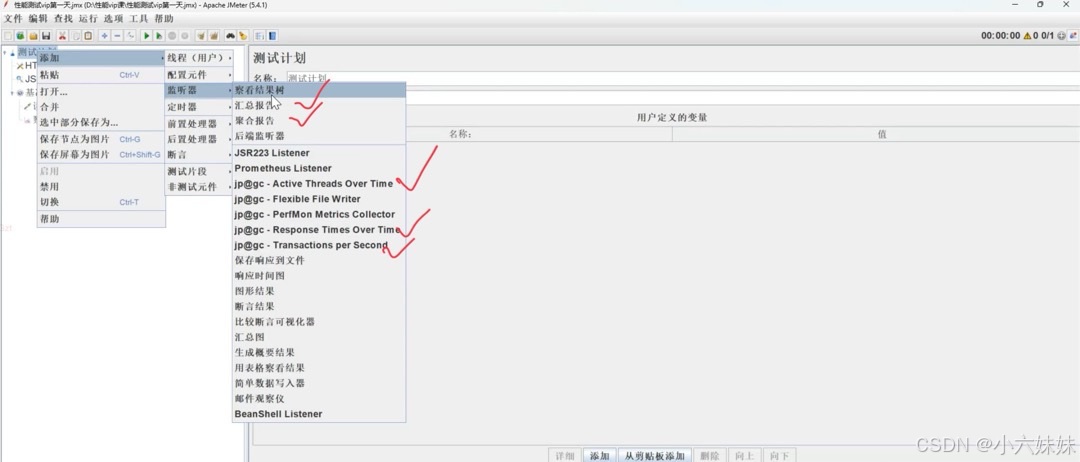This screenshot has width=1080, height=462.
Task: Open the 文件 menu
Action: (x=14, y=19)
